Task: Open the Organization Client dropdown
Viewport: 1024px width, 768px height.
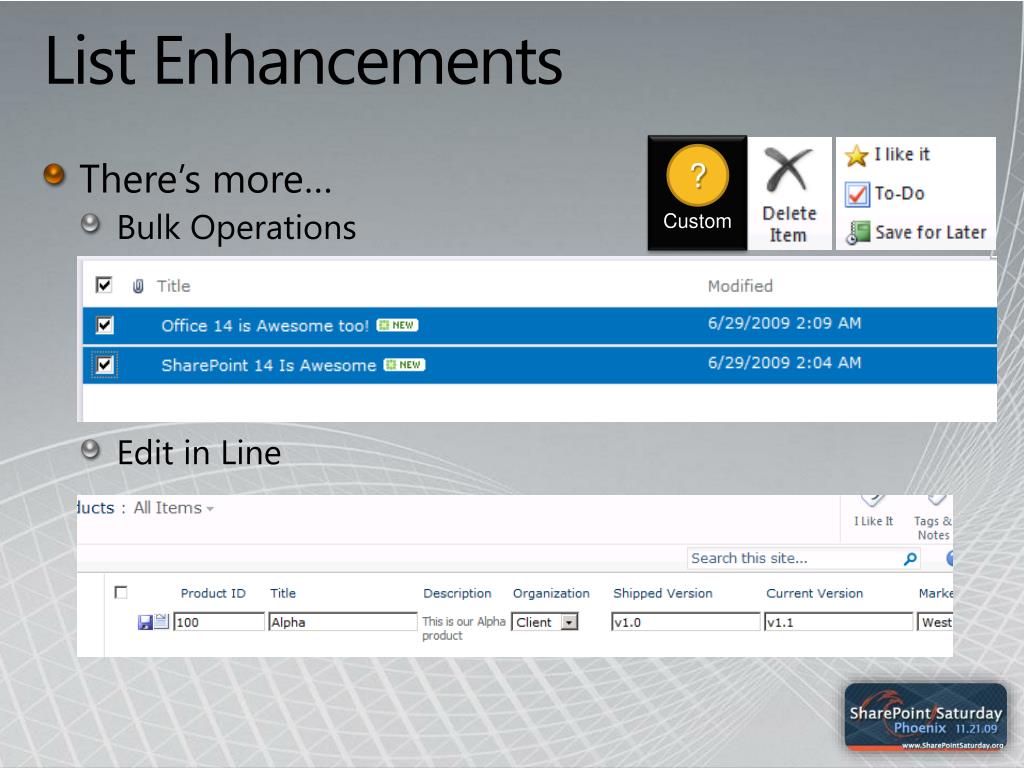Action: [569, 622]
